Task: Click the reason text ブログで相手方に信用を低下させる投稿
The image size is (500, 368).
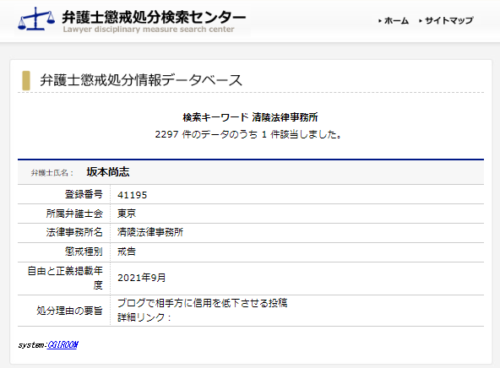Action: click(202, 303)
